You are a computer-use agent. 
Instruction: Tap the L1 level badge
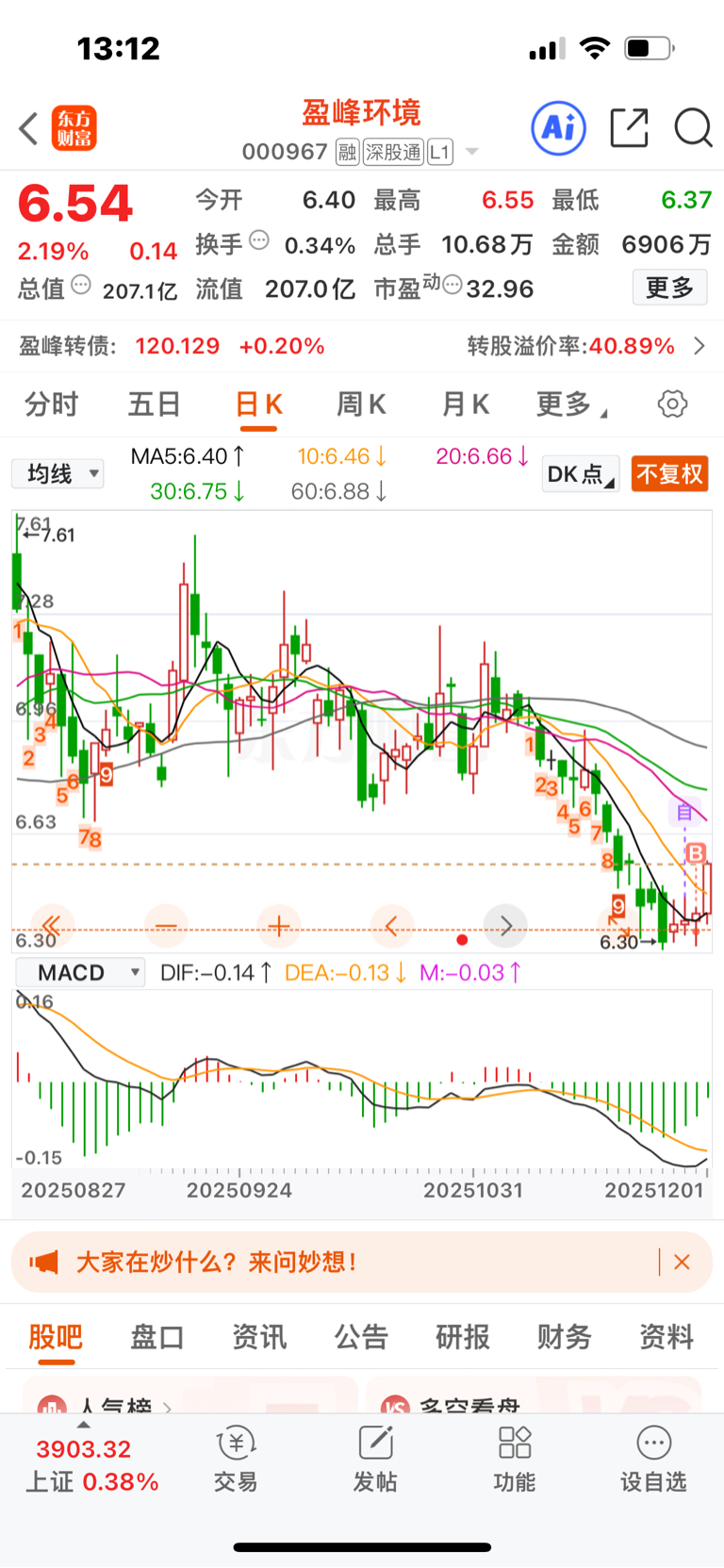pyautogui.click(x=440, y=152)
